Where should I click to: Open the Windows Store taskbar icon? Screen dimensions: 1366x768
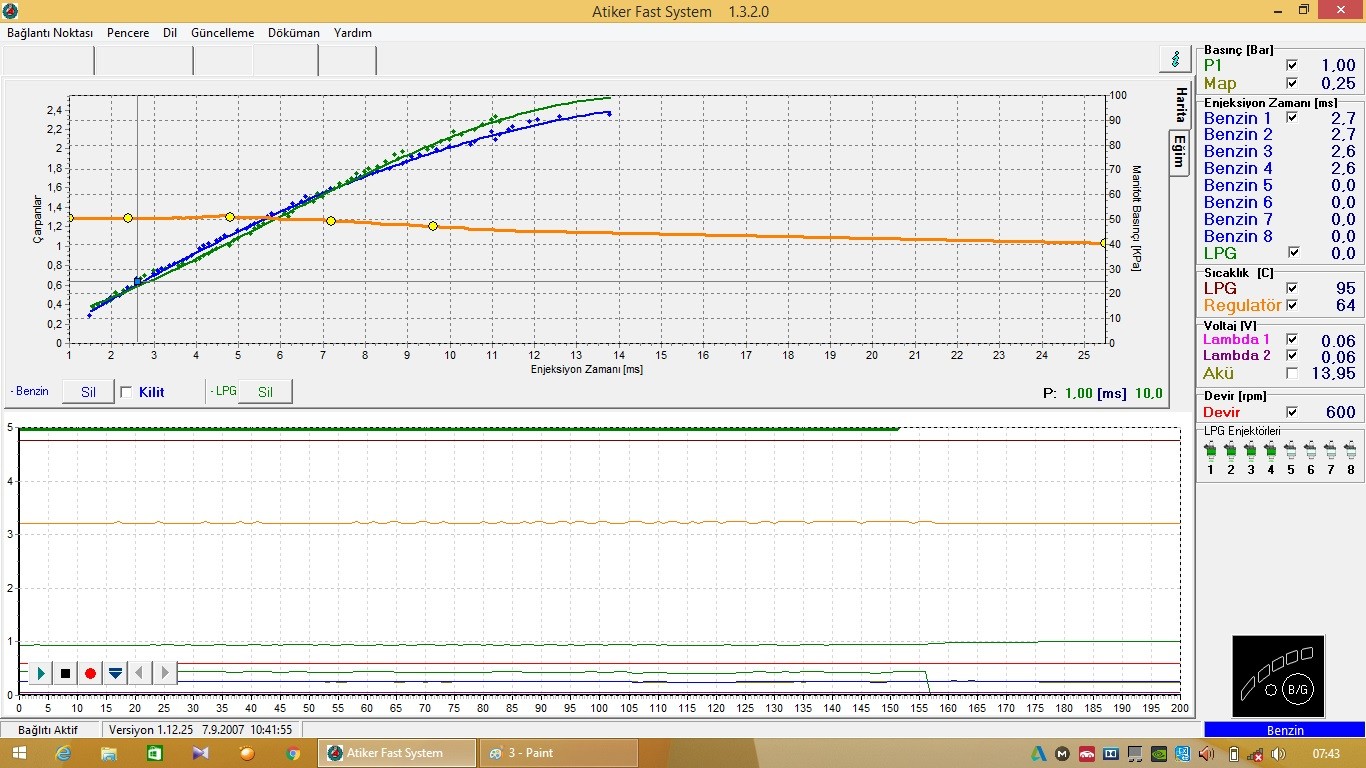154,753
